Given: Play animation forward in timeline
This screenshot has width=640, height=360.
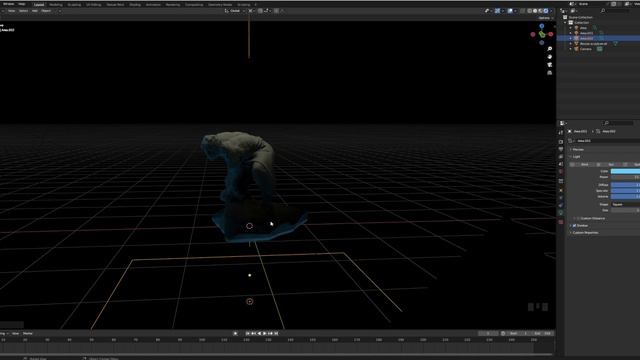Looking at the screenshot, I should click(264, 333).
